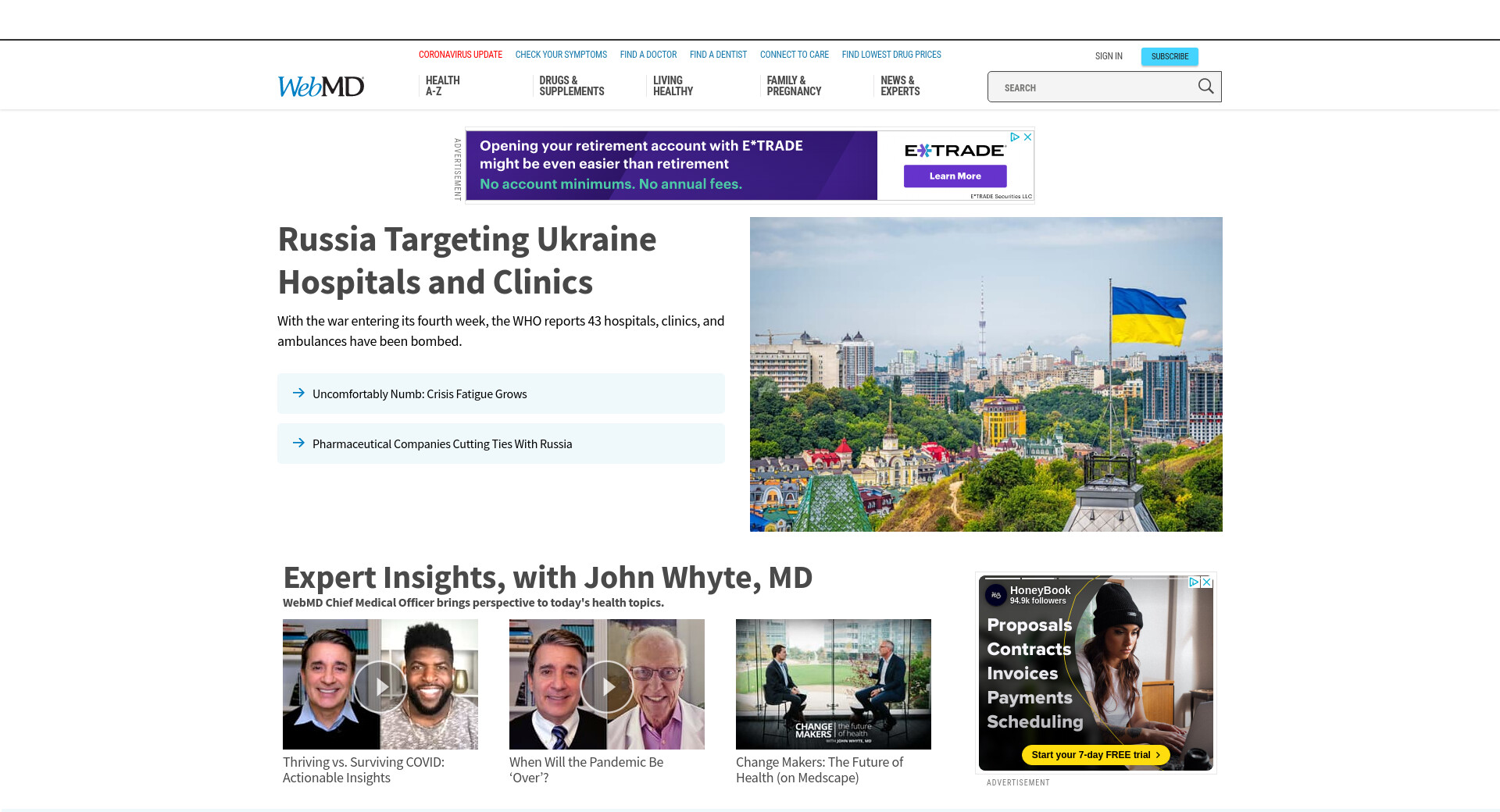Image resolution: width=1500 pixels, height=812 pixels.
Task: Play the Thriving vs. Surviving COVID video
Action: (x=380, y=686)
